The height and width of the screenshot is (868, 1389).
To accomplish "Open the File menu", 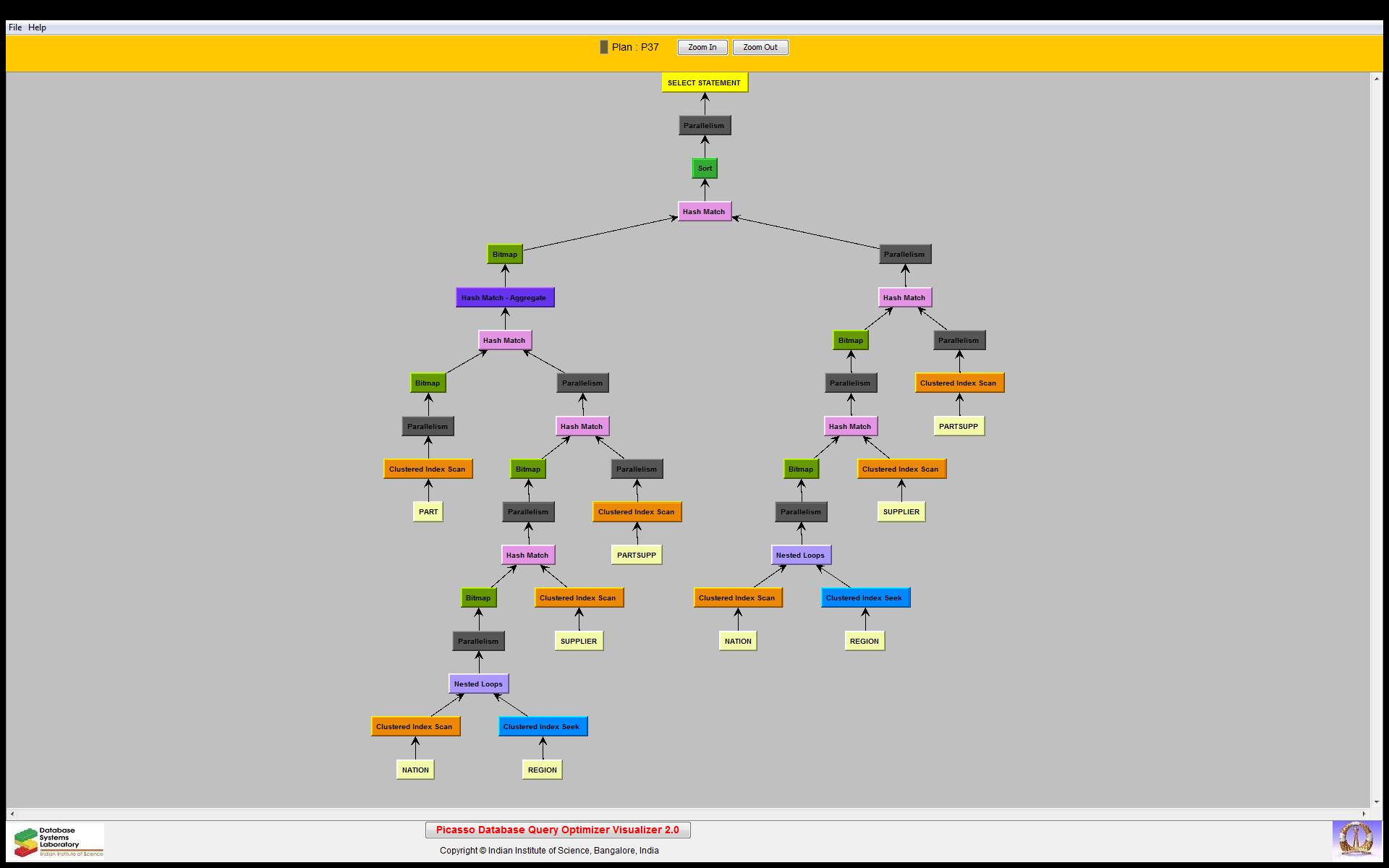I will click(x=15, y=27).
